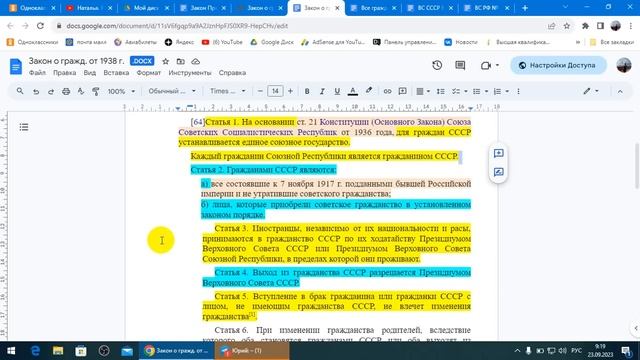Open the Файл menu
Image resolution: width=640 pixels, height=360 pixels.
click(x=37, y=73)
